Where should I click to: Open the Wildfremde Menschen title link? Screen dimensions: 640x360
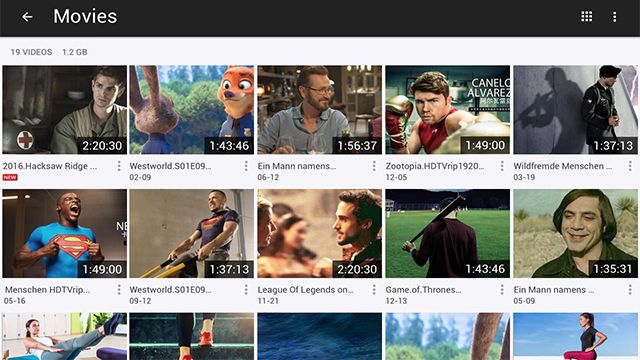click(562, 166)
